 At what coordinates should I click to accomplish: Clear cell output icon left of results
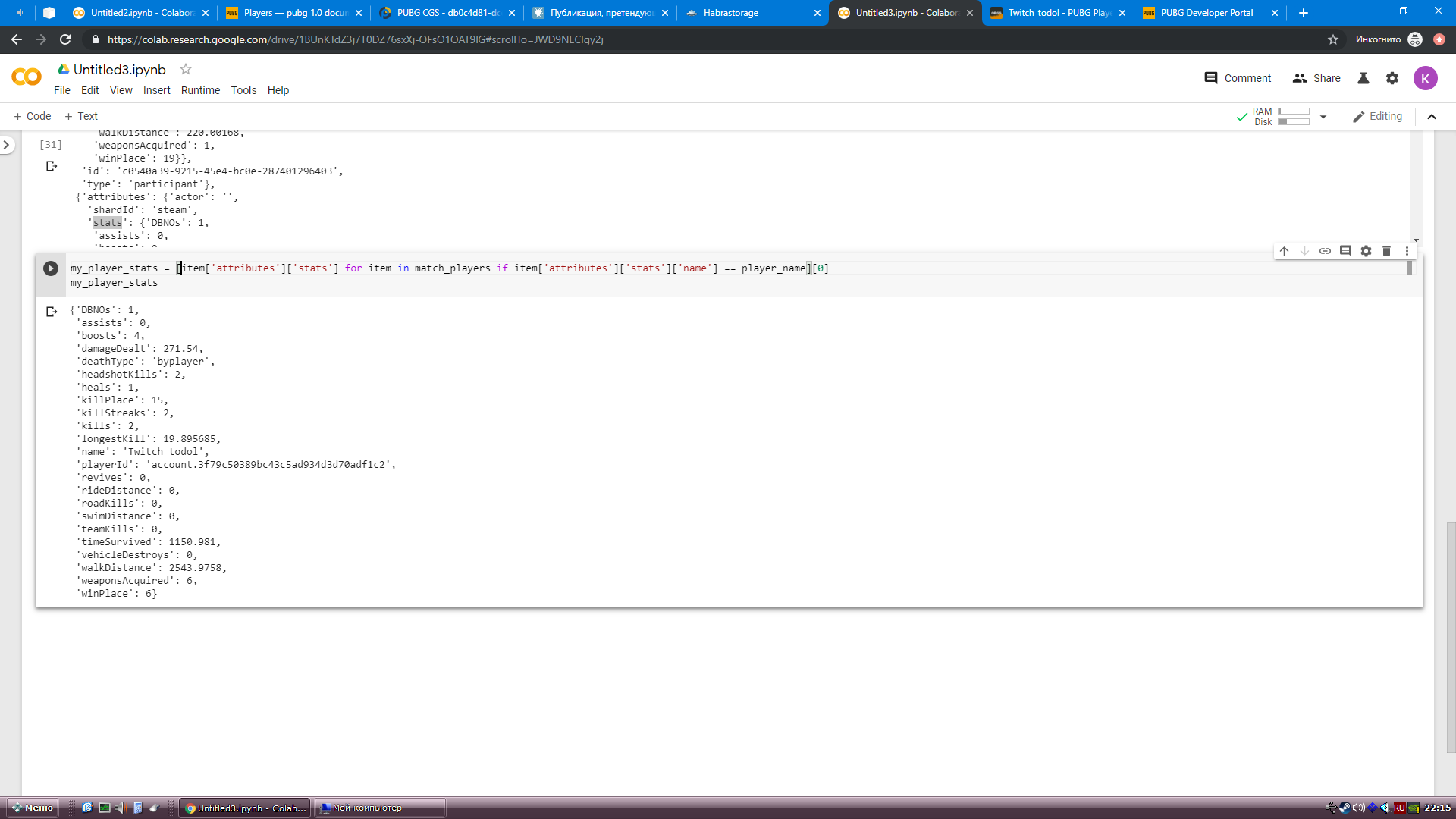(52, 312)
